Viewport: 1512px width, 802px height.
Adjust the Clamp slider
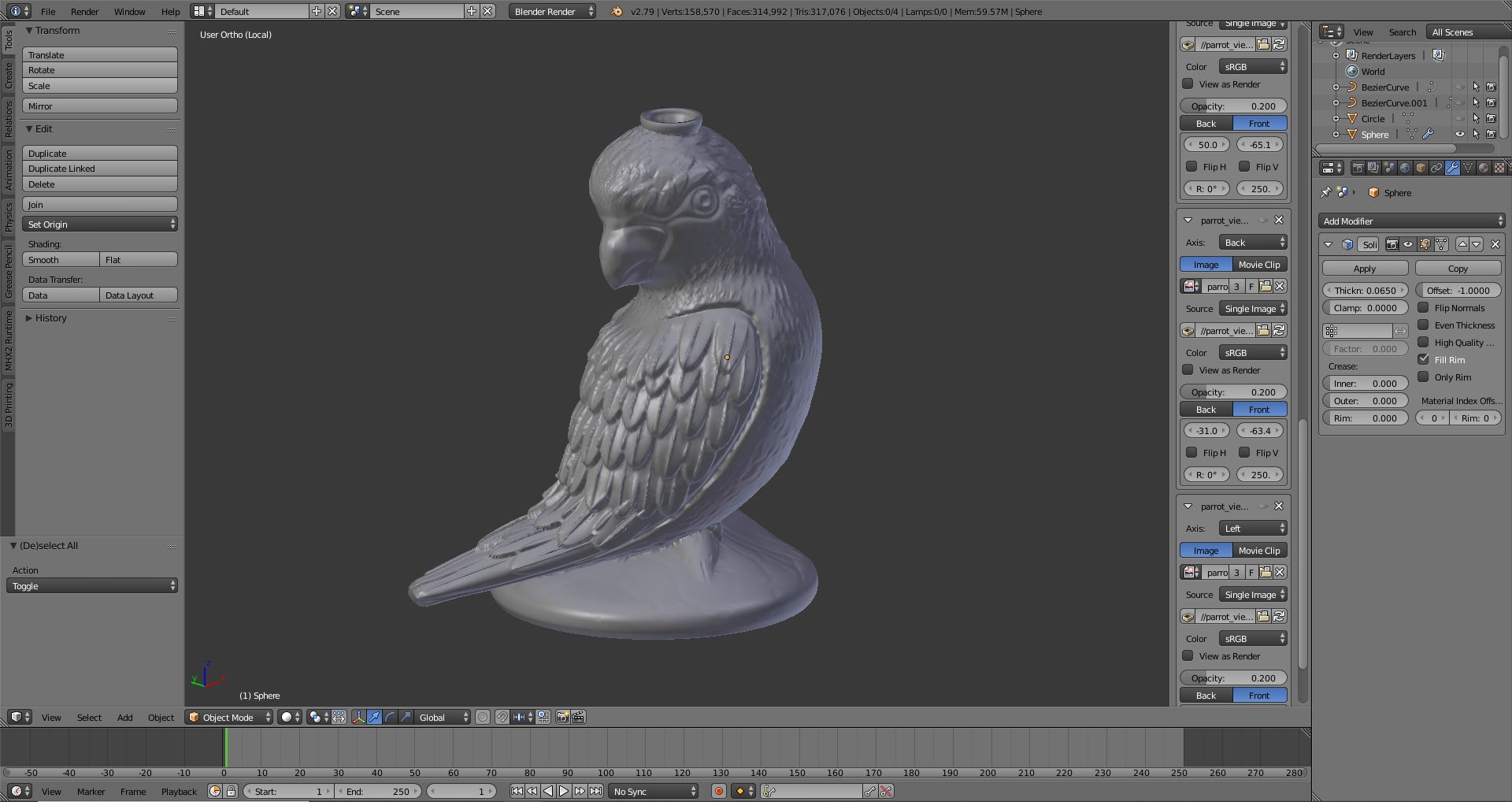[x=1365, y=307]
